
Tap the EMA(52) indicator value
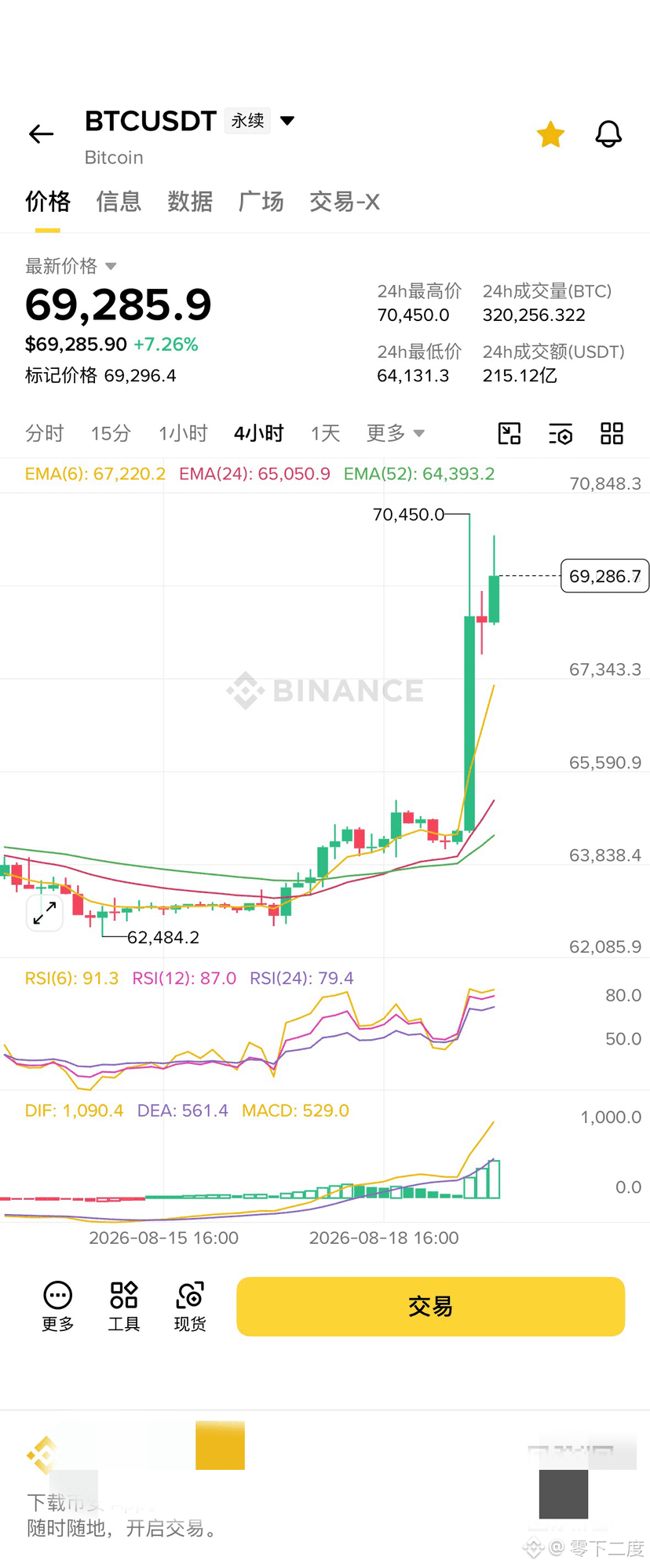pos(419,474)
